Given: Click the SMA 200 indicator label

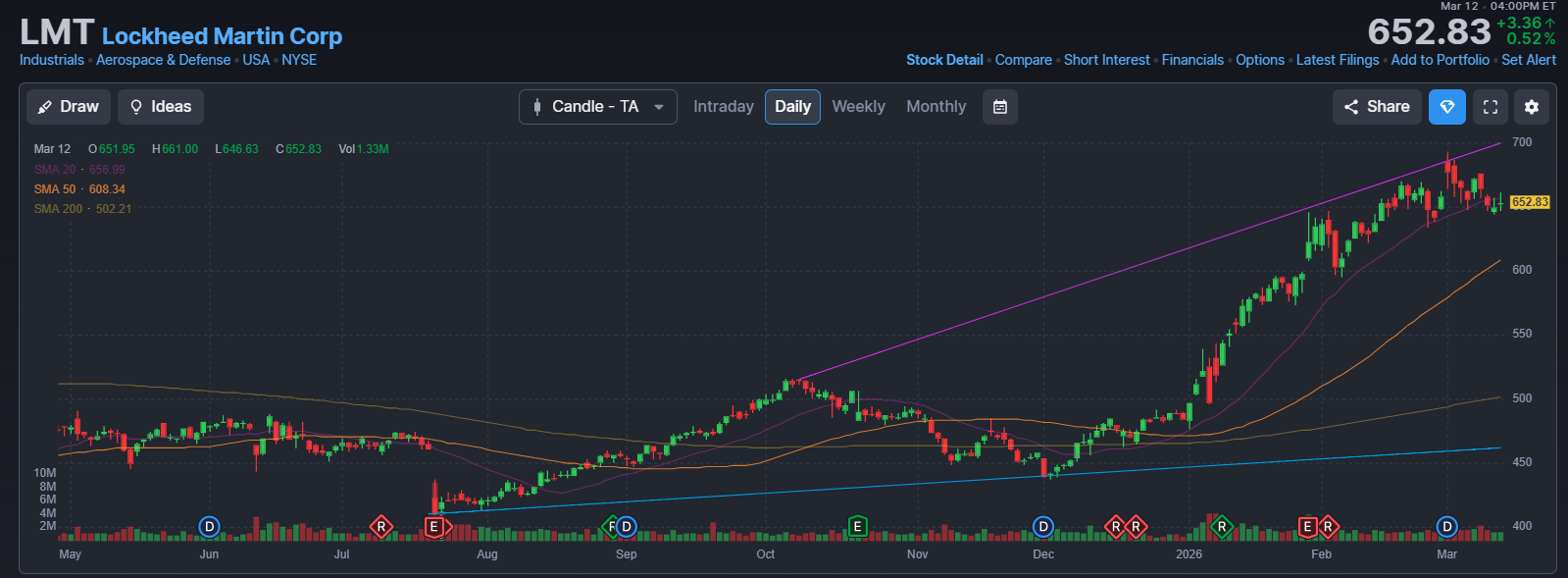Looking at the screenshot, I should (82, 209).
